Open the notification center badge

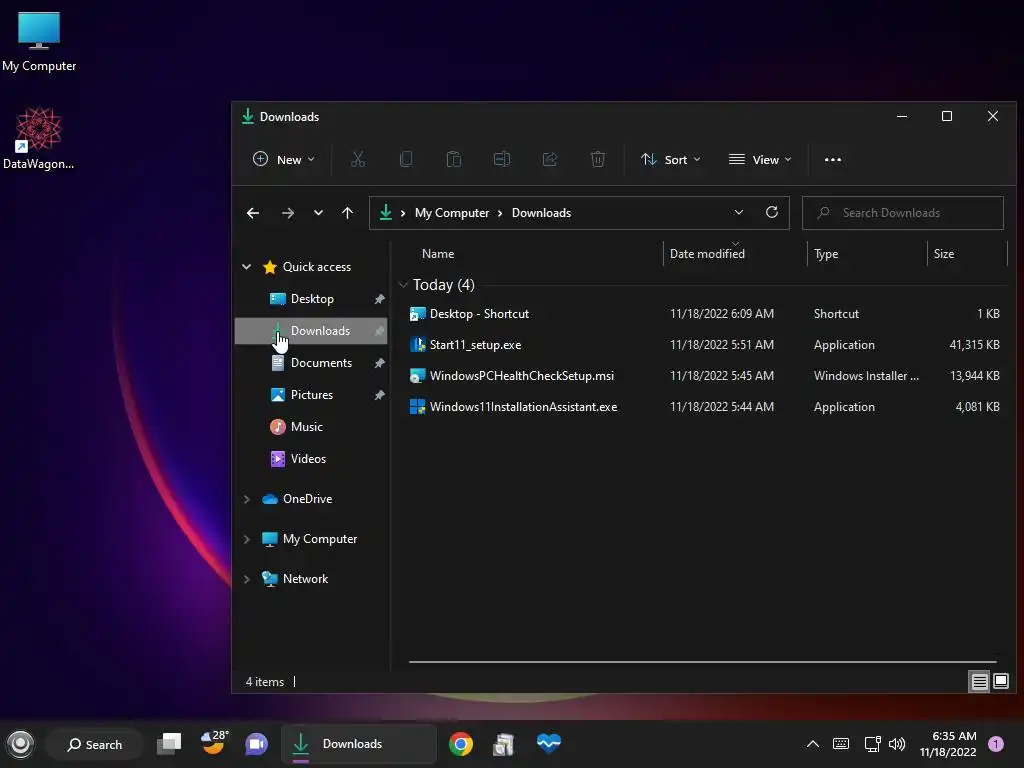point(996,744)
